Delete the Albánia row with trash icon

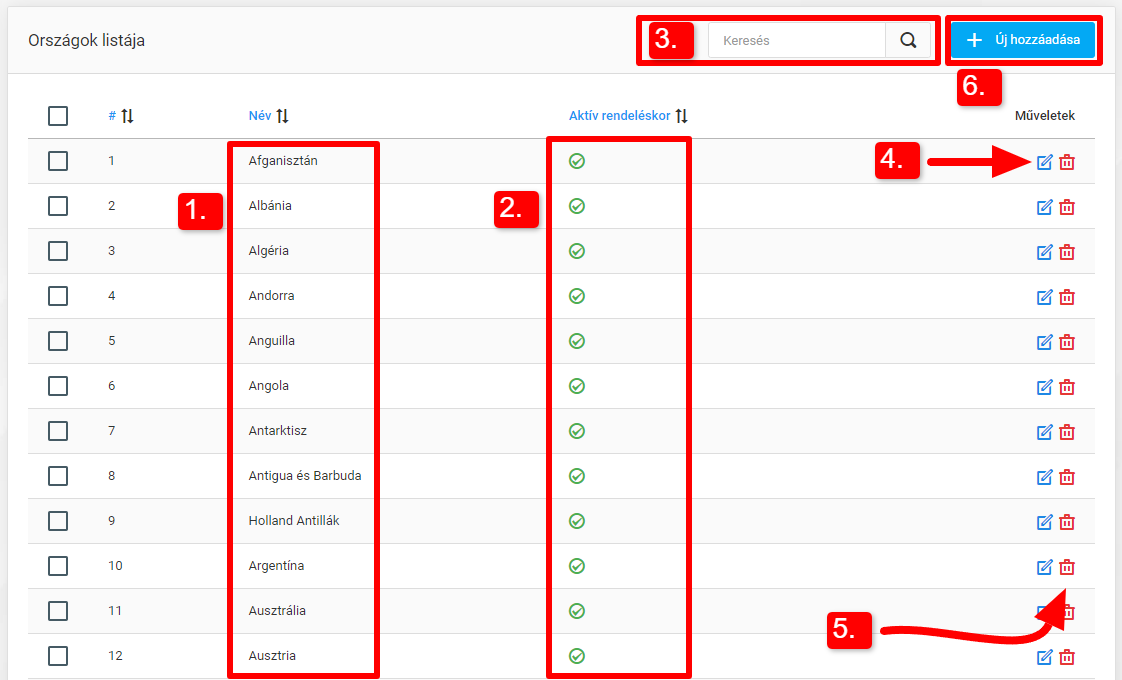[x=1067, y=207]
